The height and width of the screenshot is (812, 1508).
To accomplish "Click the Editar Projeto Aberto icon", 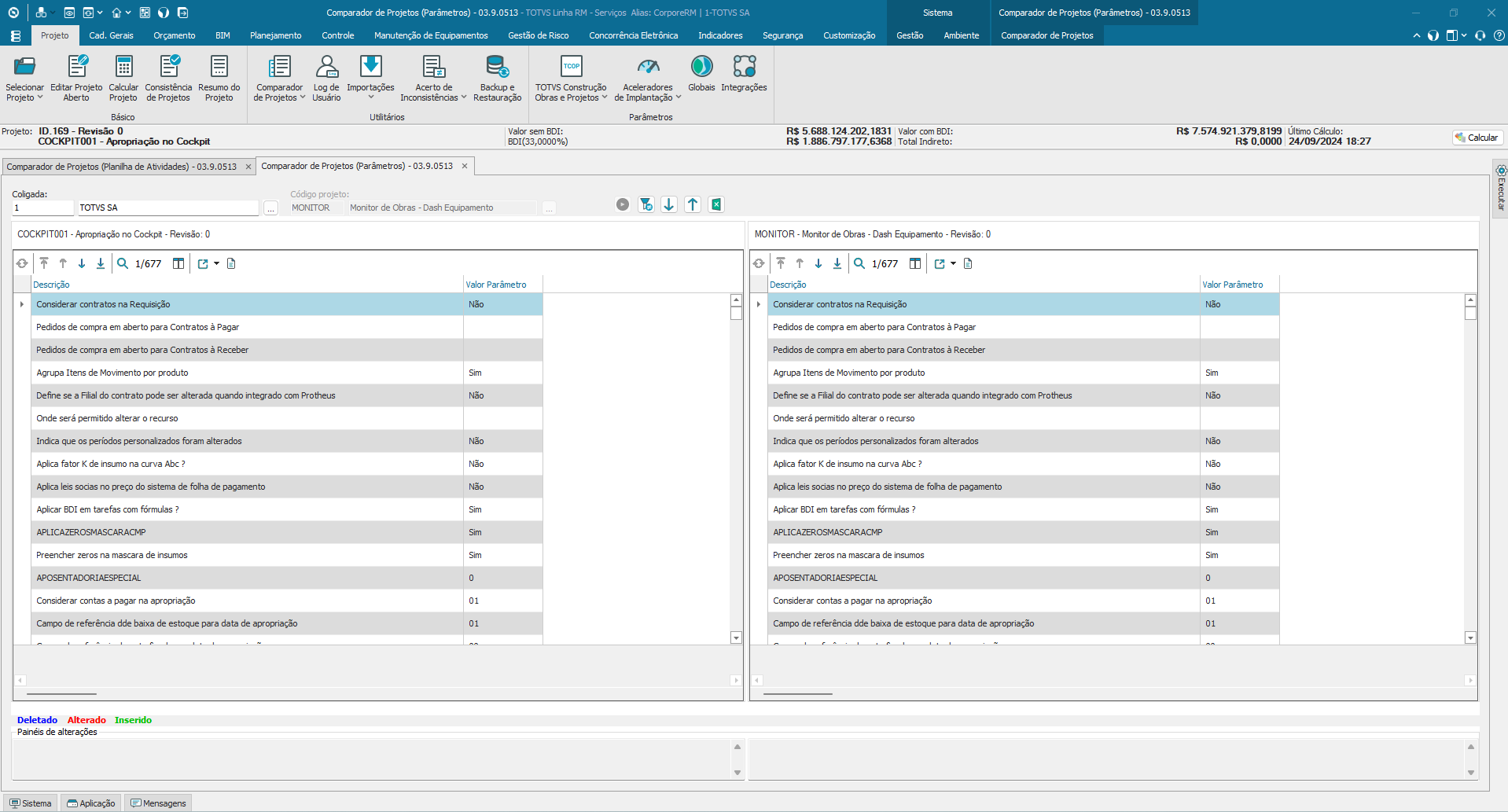I will click(x=76, y=78).
